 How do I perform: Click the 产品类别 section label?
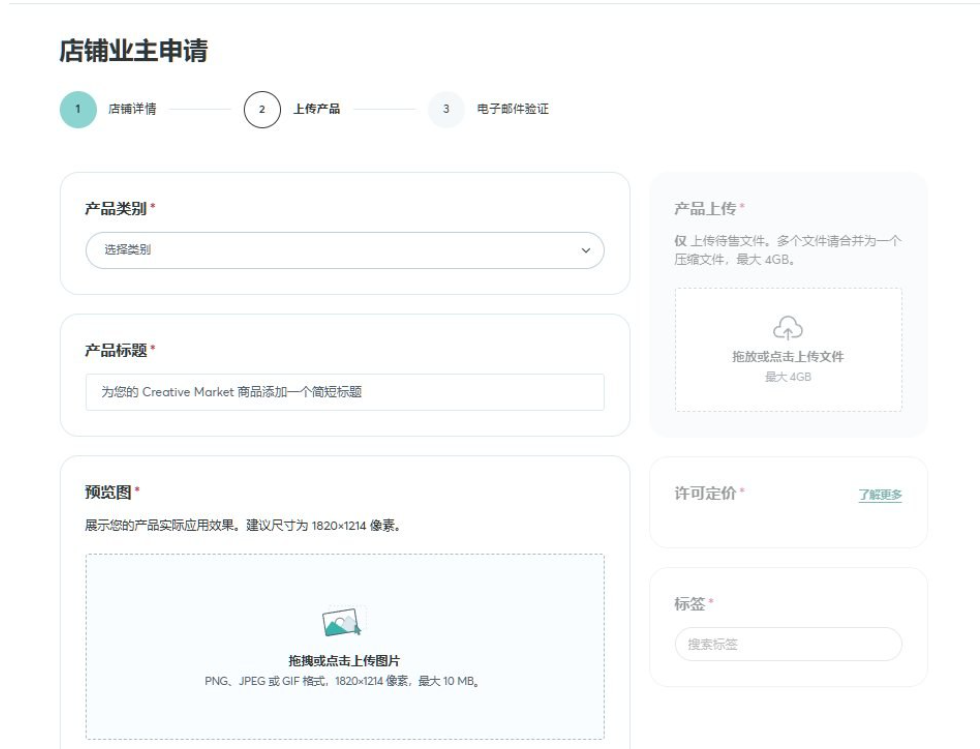116,208
